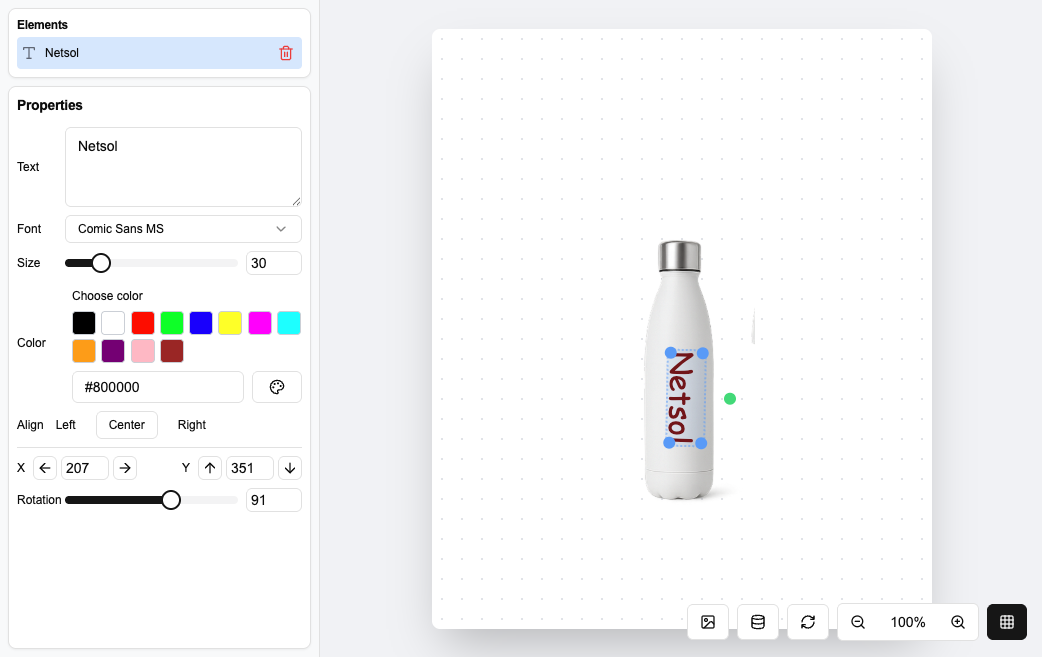Select Center text alignment
The image size is (1042, 657).
(x=127, y=425)
